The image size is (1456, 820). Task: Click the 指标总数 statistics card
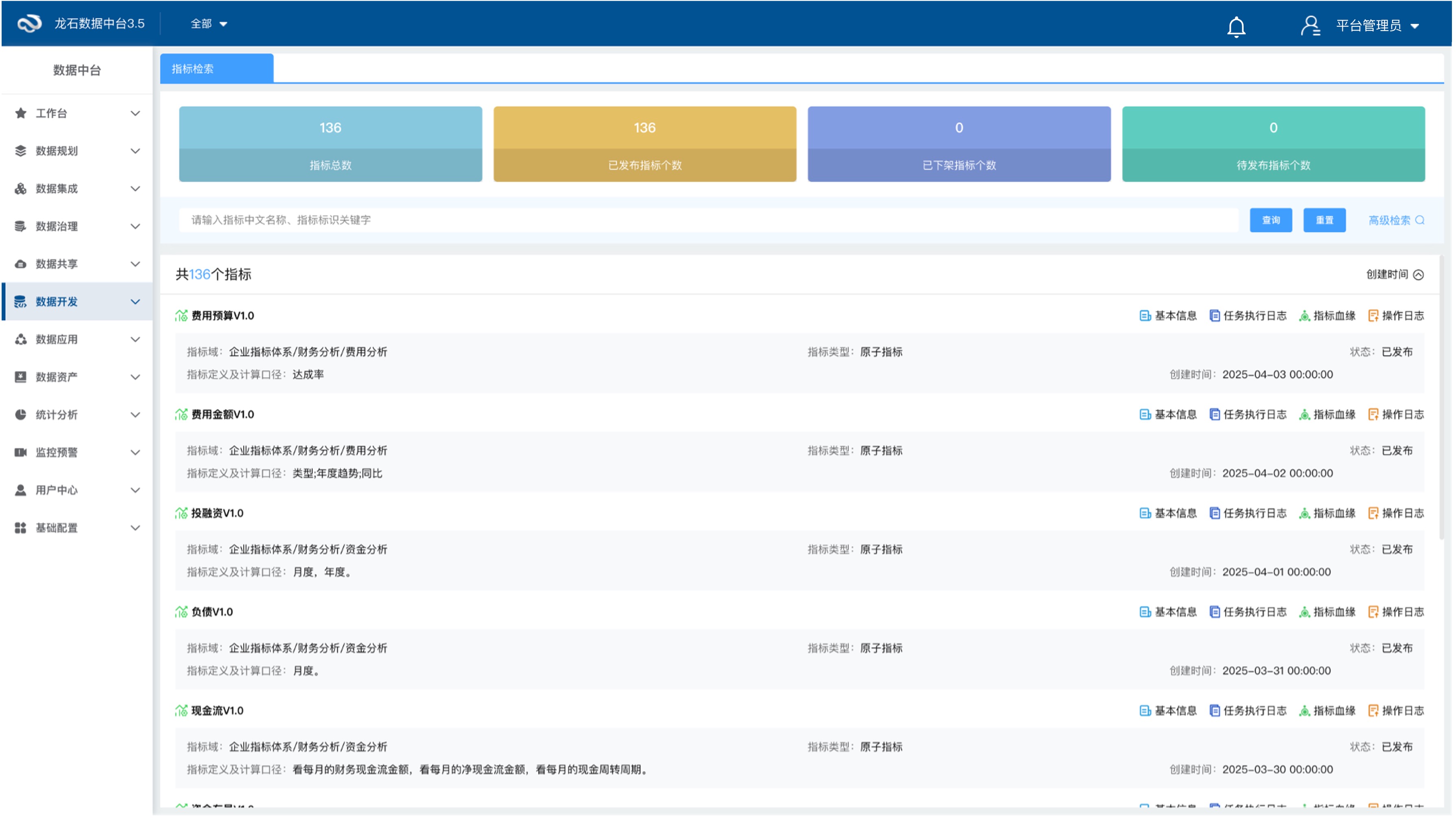[x=331, y=144]
